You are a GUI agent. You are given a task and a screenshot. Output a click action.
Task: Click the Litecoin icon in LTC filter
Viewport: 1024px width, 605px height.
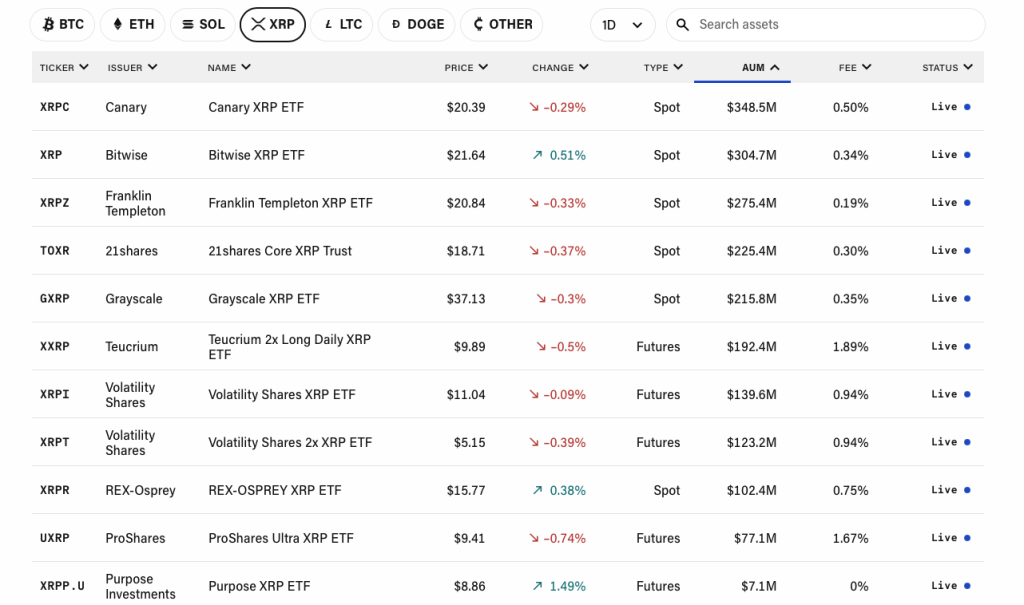(x=328, y=24)
